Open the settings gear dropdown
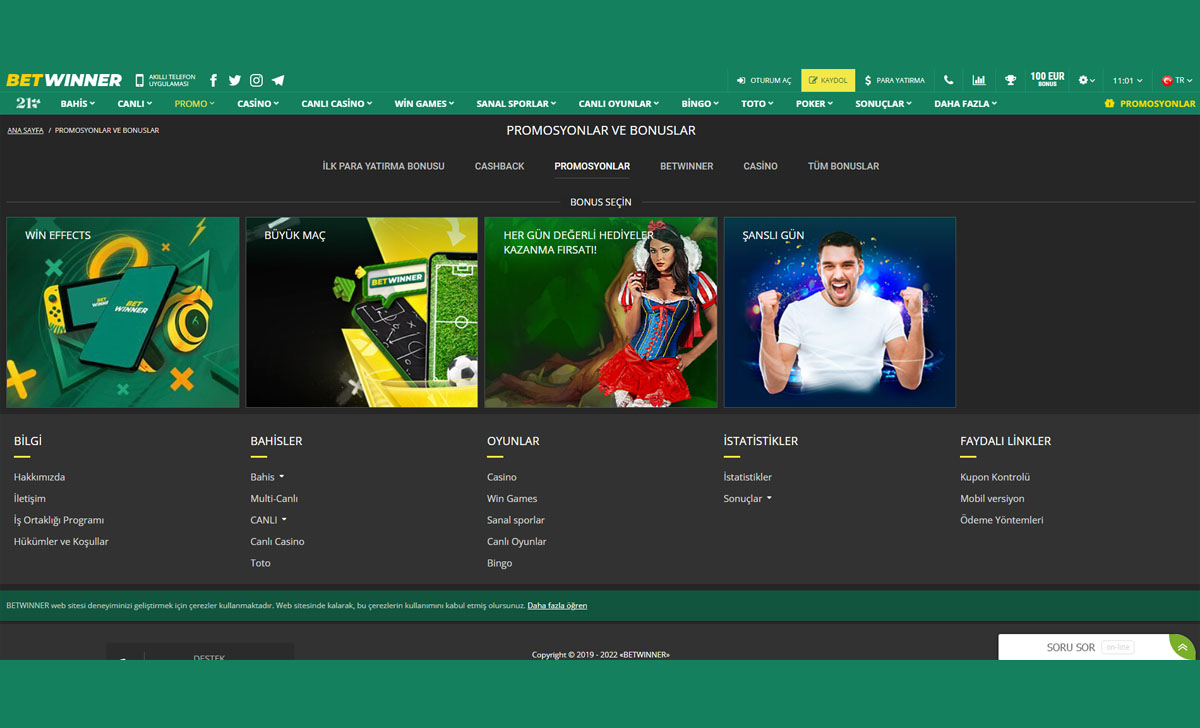Image resolution: width=1200 pixels, height=728 pixels. (1087, 80)
